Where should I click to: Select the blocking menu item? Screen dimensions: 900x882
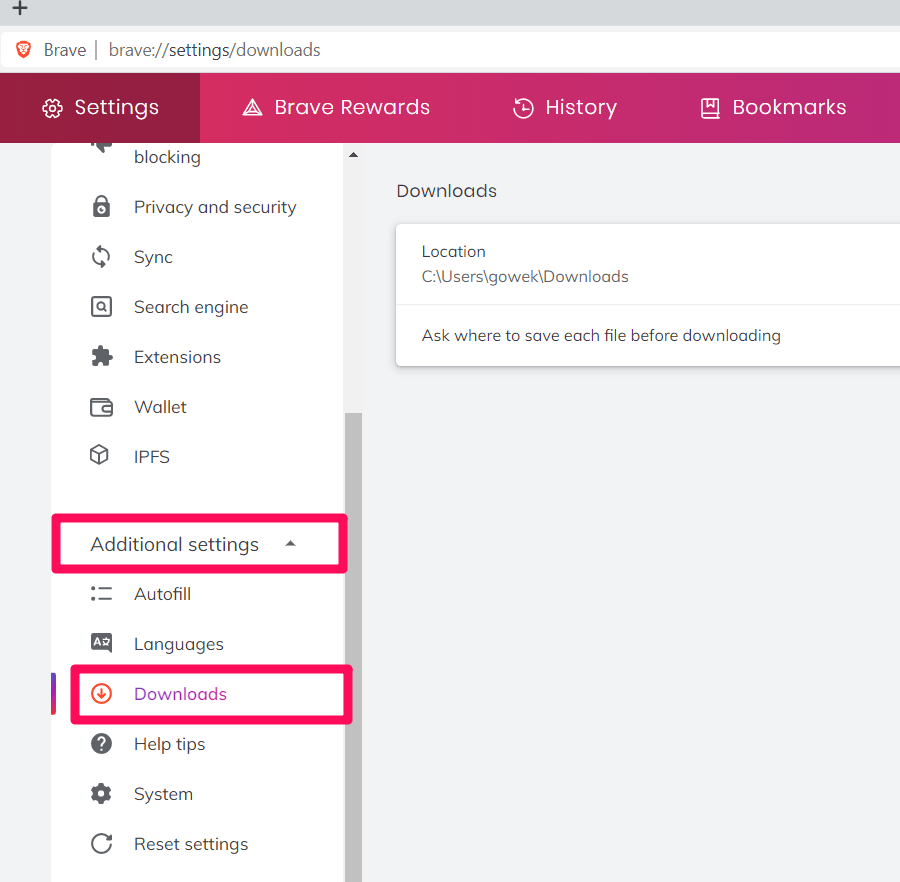[167, 157]
